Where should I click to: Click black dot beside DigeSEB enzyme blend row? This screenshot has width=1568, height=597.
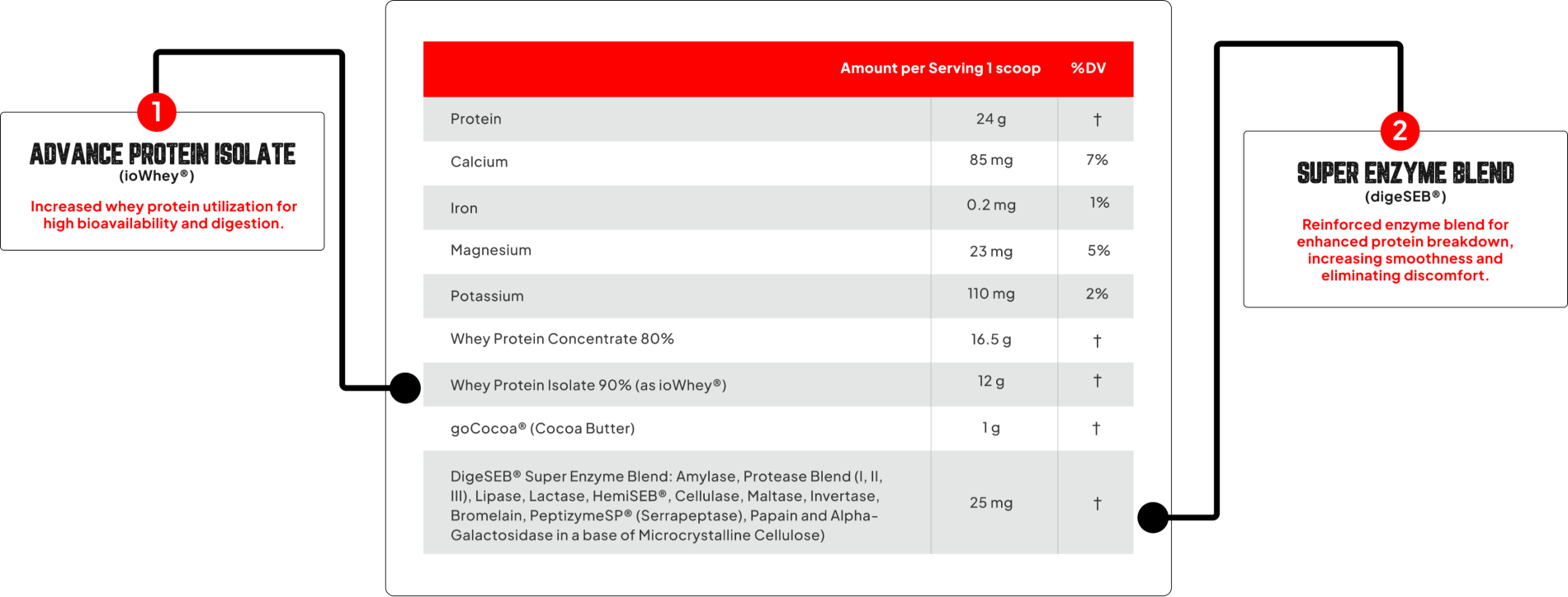(1153, 517)
